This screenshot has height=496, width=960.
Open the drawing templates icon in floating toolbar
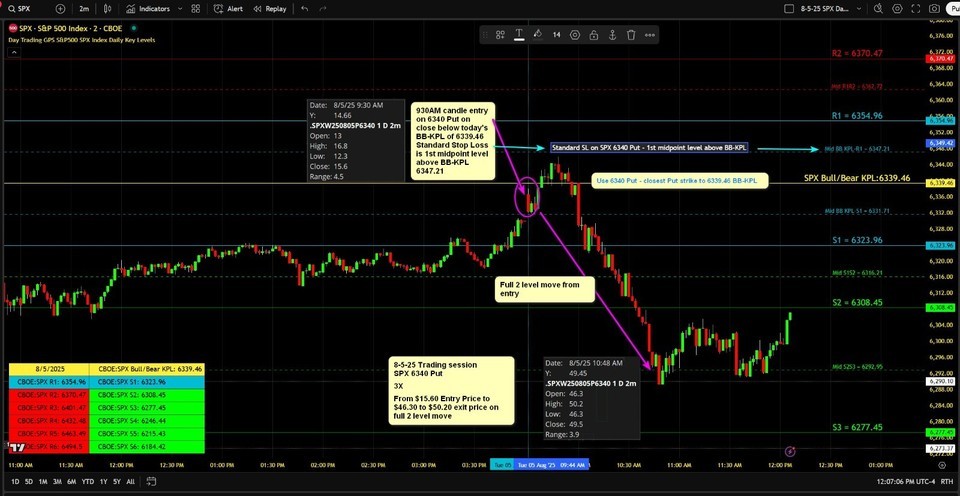tap(500, 35)
